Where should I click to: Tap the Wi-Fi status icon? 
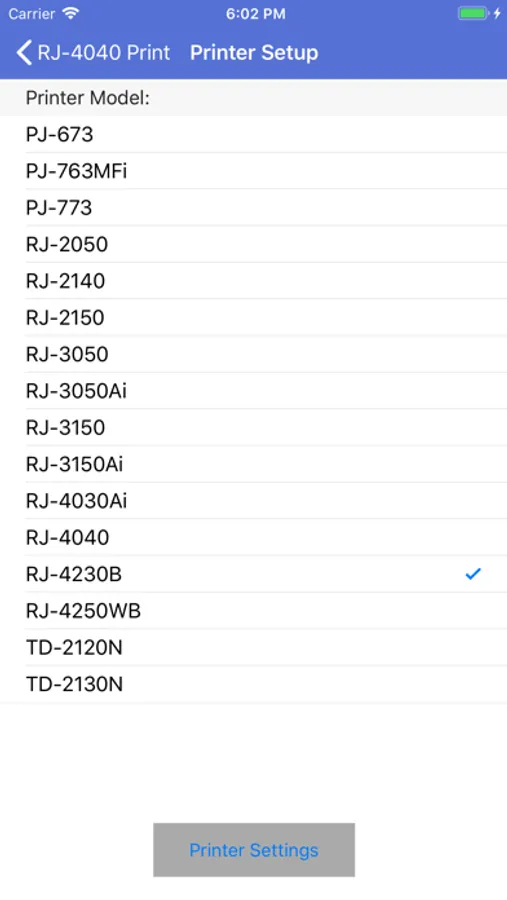point(71,14)
